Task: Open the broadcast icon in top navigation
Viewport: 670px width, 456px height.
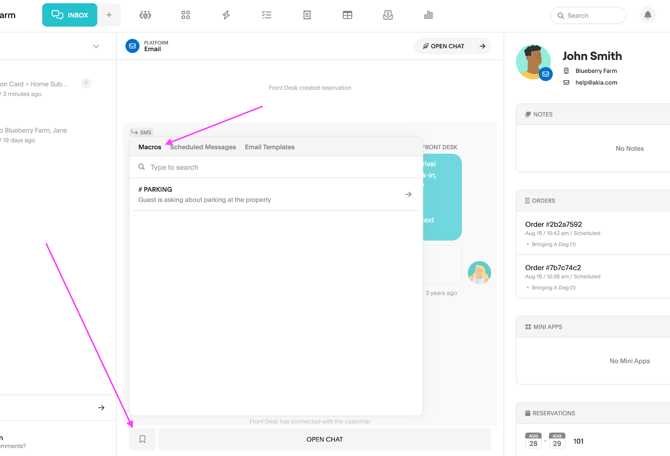Action: tap(145, 15)
